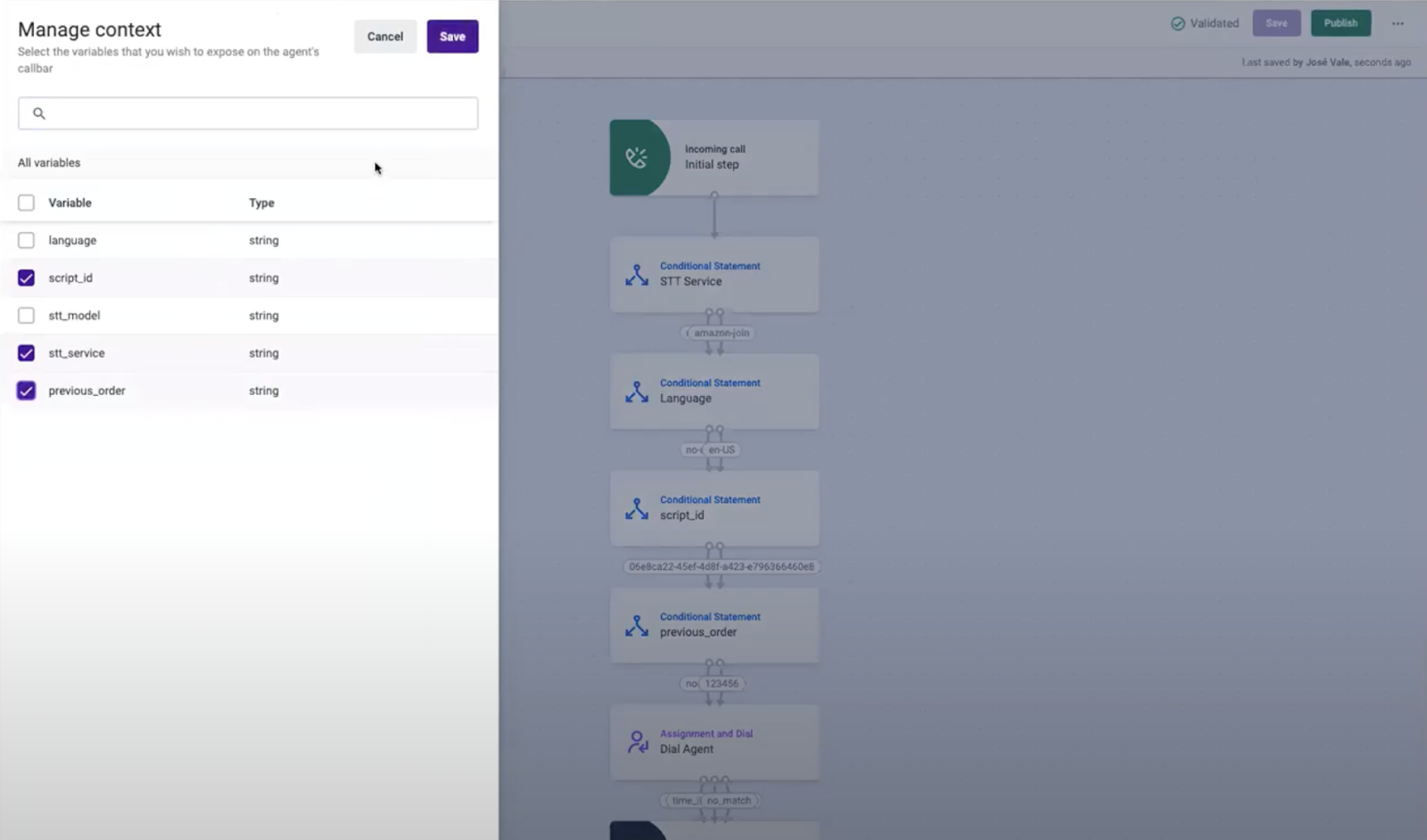Uncheck the script_id variable
The image size is (1427, 840).
coord(25,277)
